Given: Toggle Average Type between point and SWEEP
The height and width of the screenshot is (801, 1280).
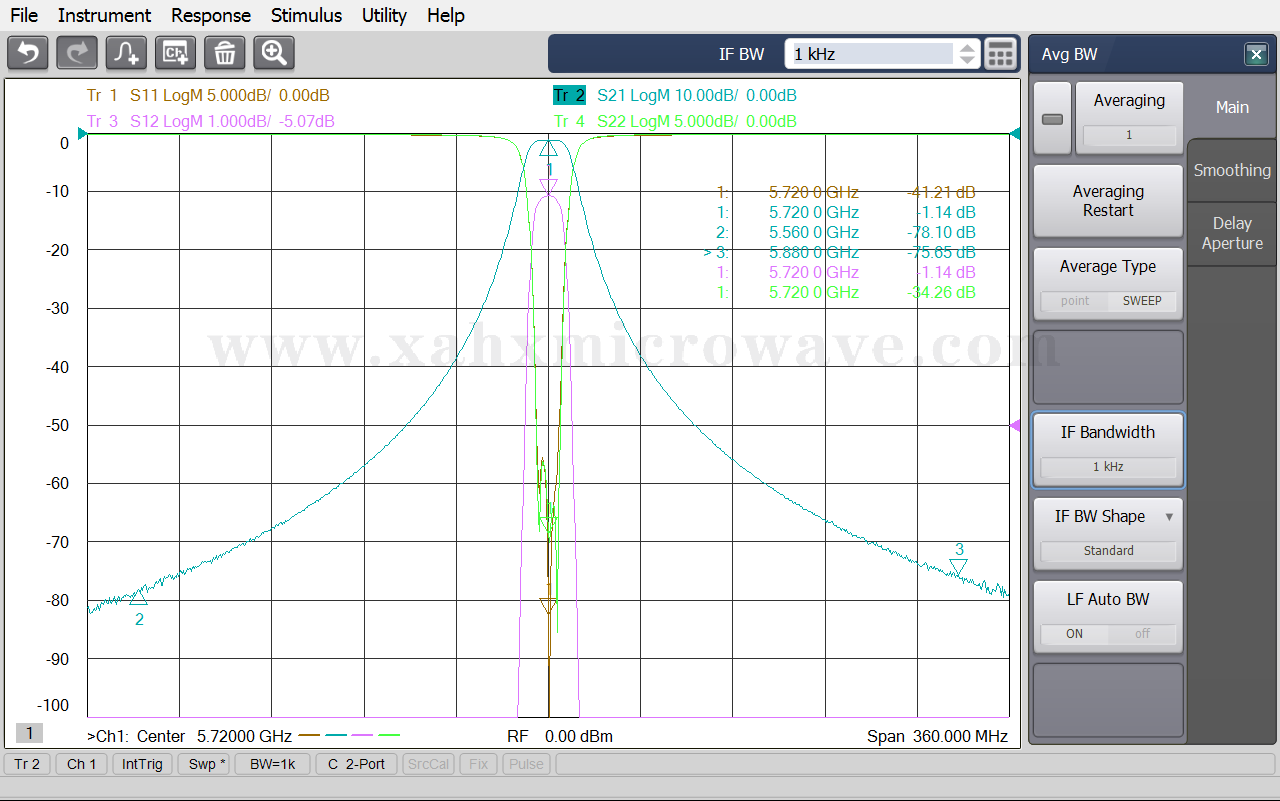Looking at the screenshot, I should click(1108, 284).
